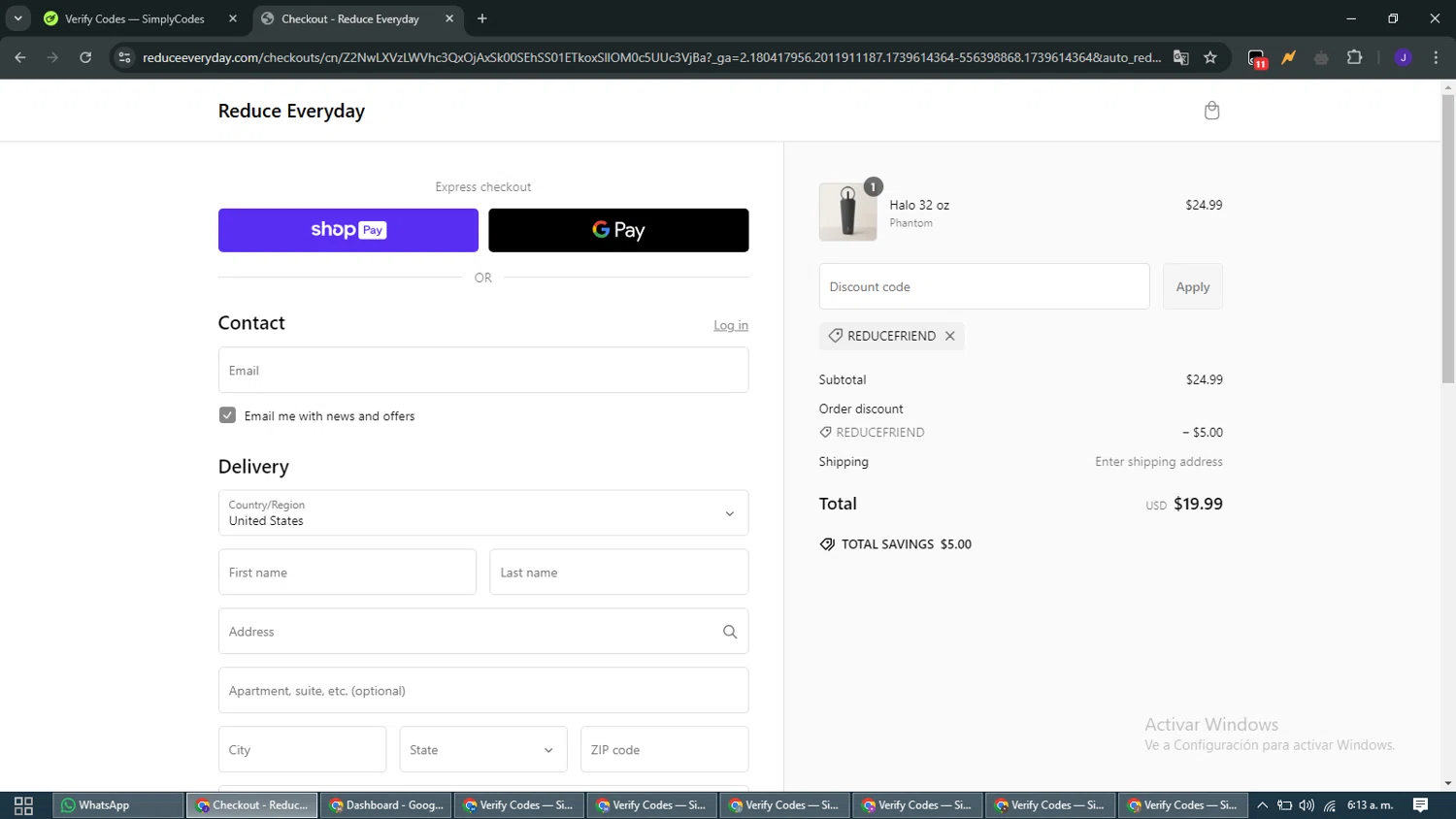Open the Chrome three-dot menu

(x=1436, y=57)
